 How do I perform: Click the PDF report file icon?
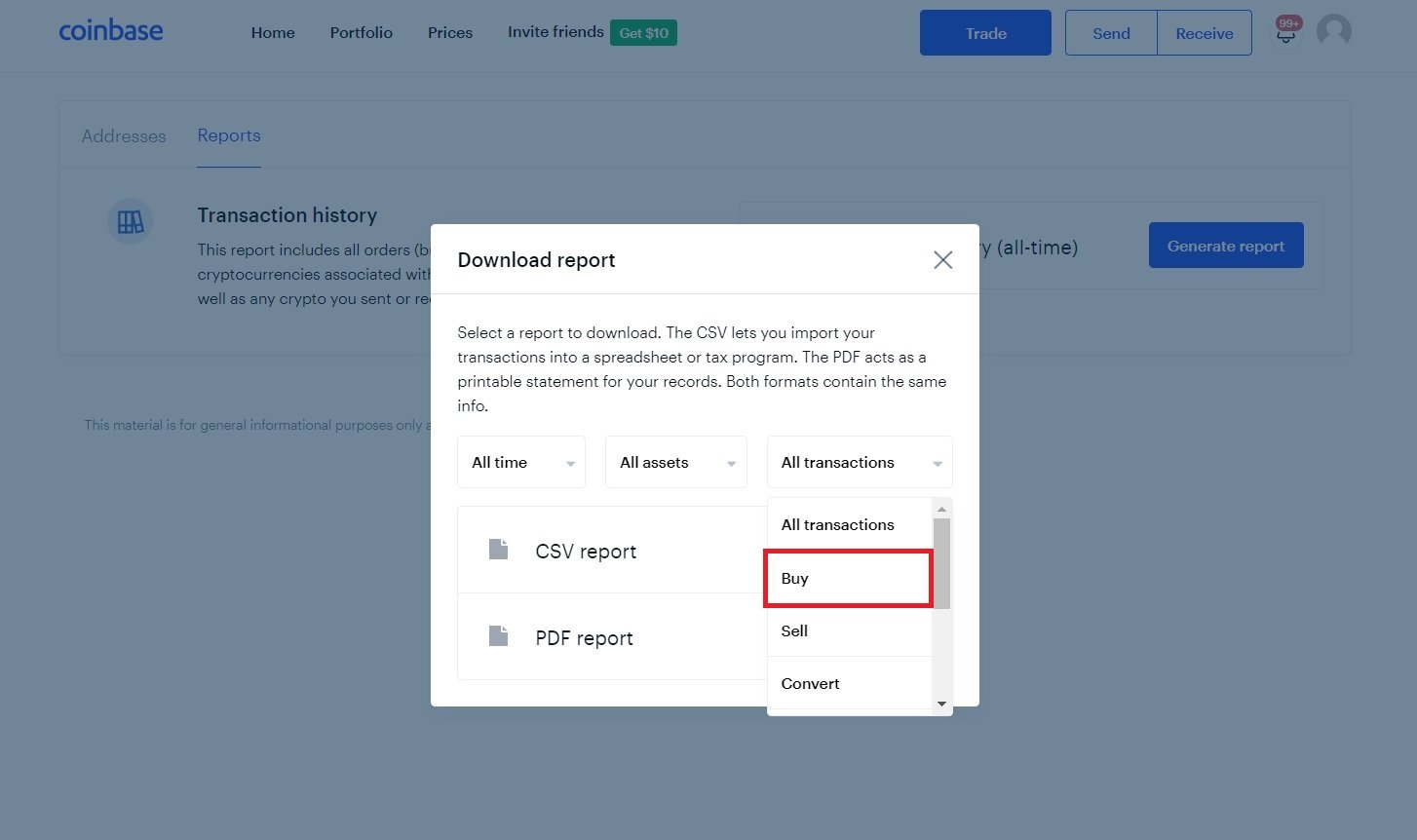coord(498,636)
